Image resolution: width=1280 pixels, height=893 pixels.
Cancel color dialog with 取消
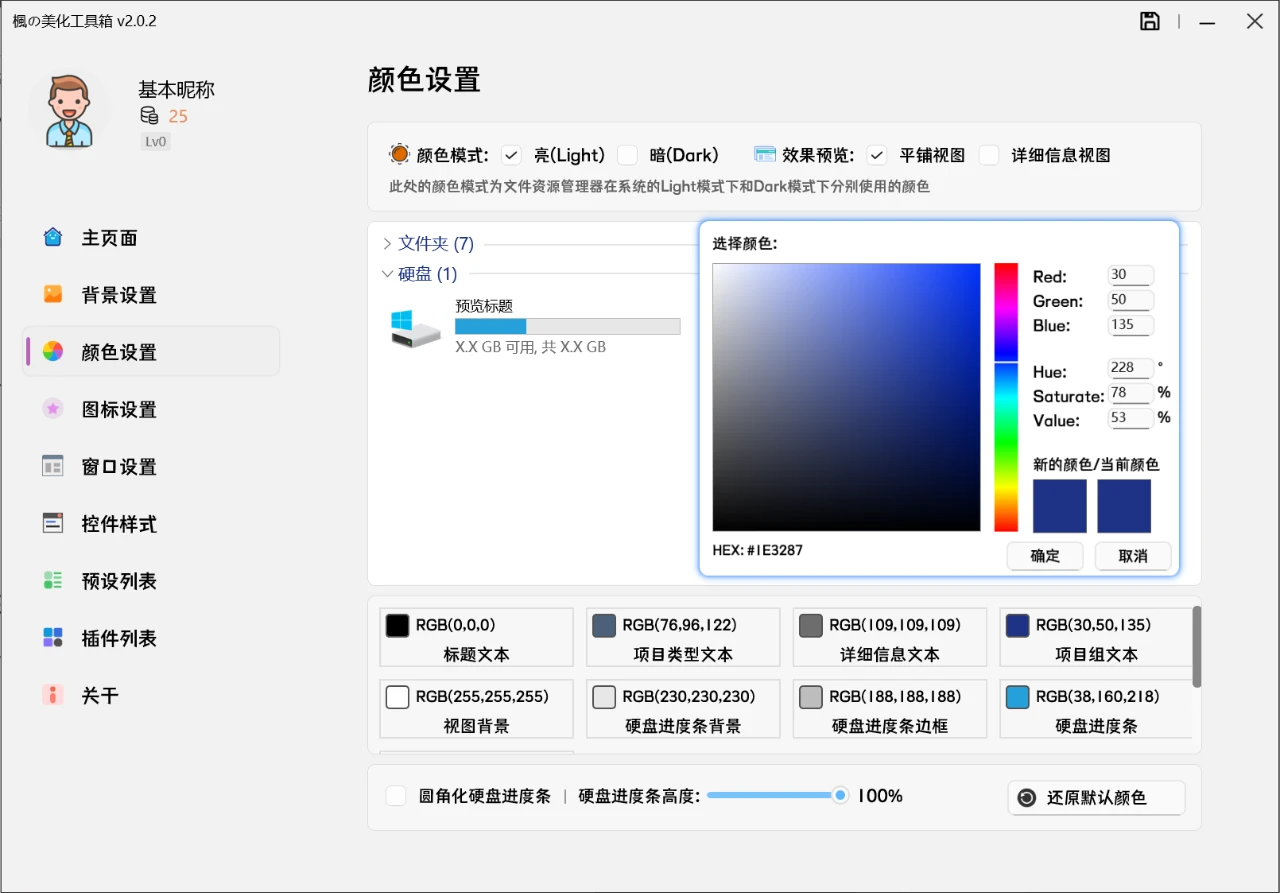point(1133,556)
